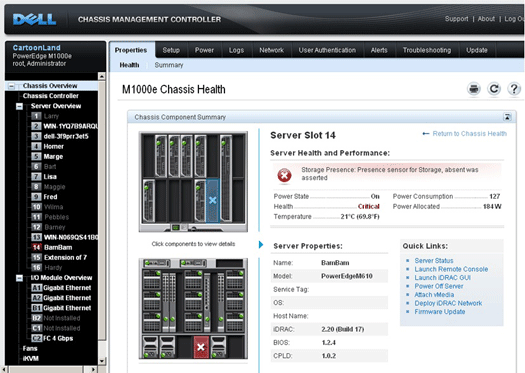
Task: Click the back arrow beside Return to Chassis Health
Action: 426,134
